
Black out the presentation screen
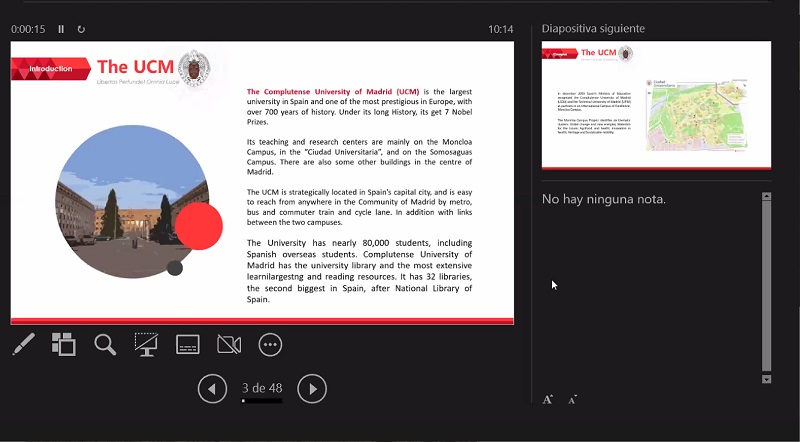coord(146,345)
